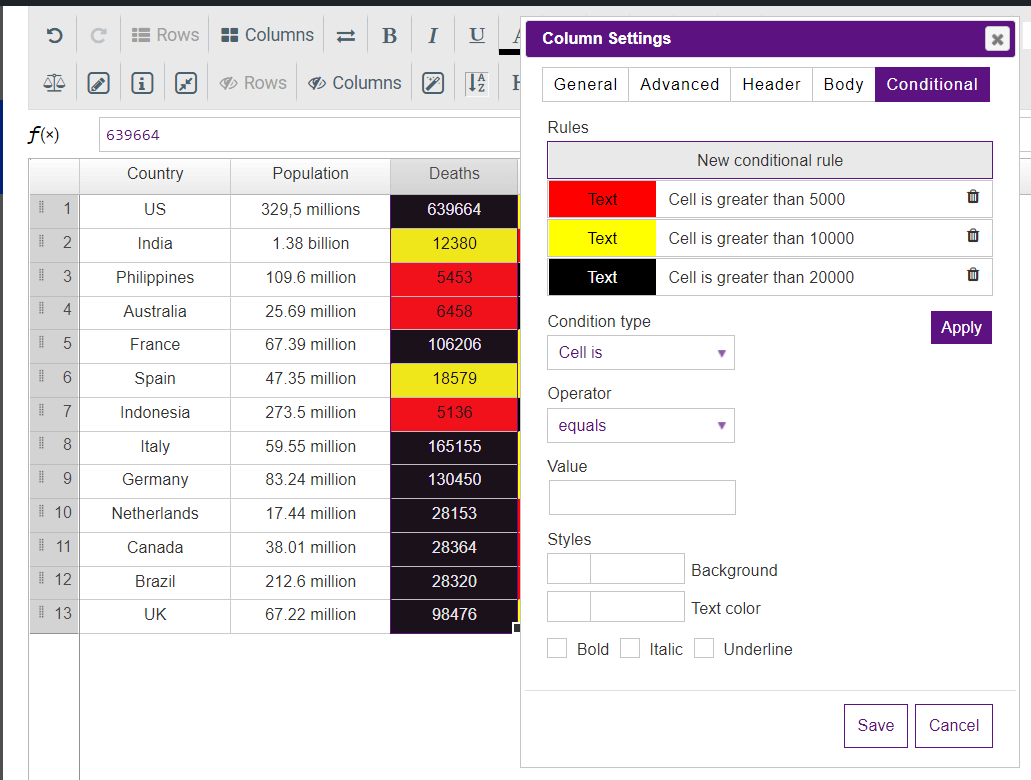Select the magic wand toolbar icon
The image size is (1031, 780).
click(x=433, y=82)
